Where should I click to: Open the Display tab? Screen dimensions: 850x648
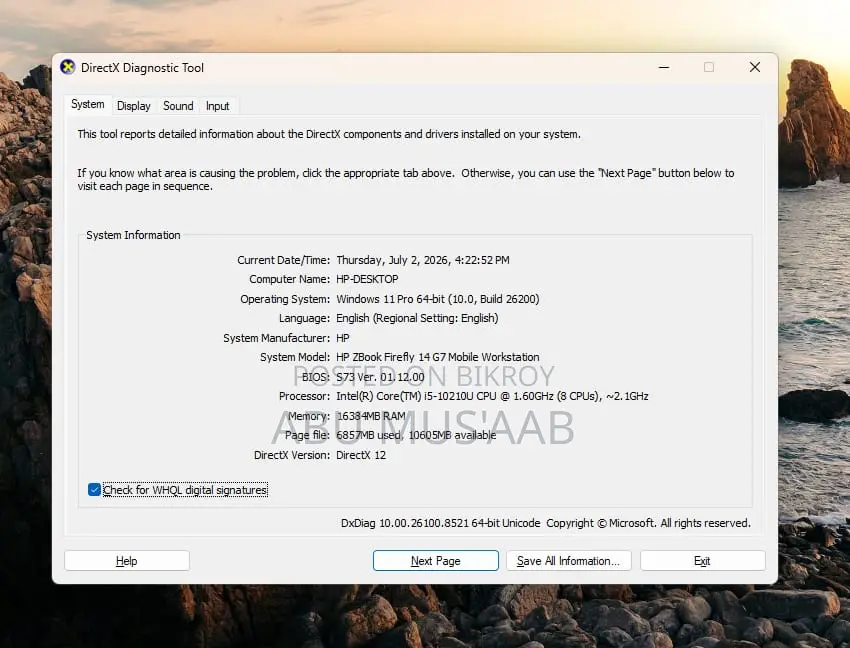point(134,106)
